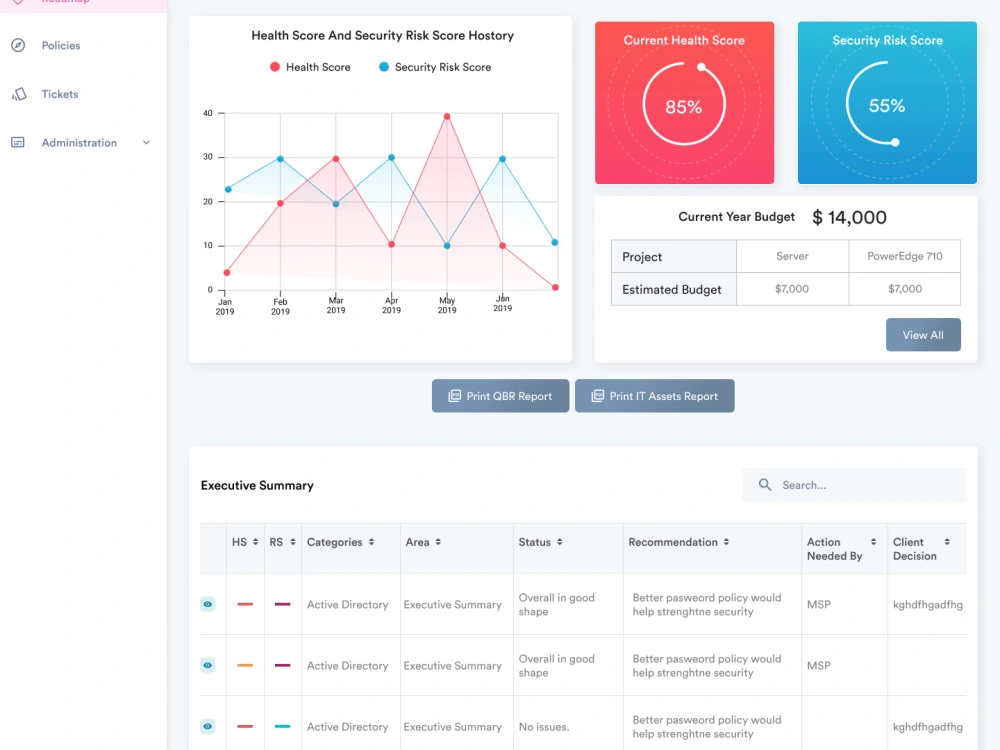Click the third row cyan RS indicator

(x=283, y=726)
